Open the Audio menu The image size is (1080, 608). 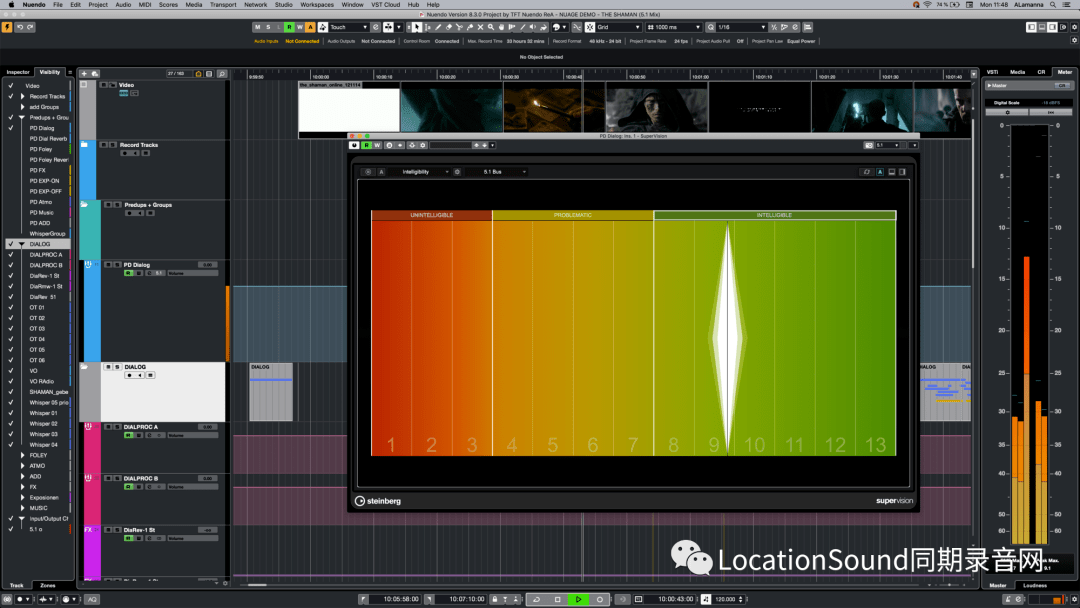click(123, 5)
